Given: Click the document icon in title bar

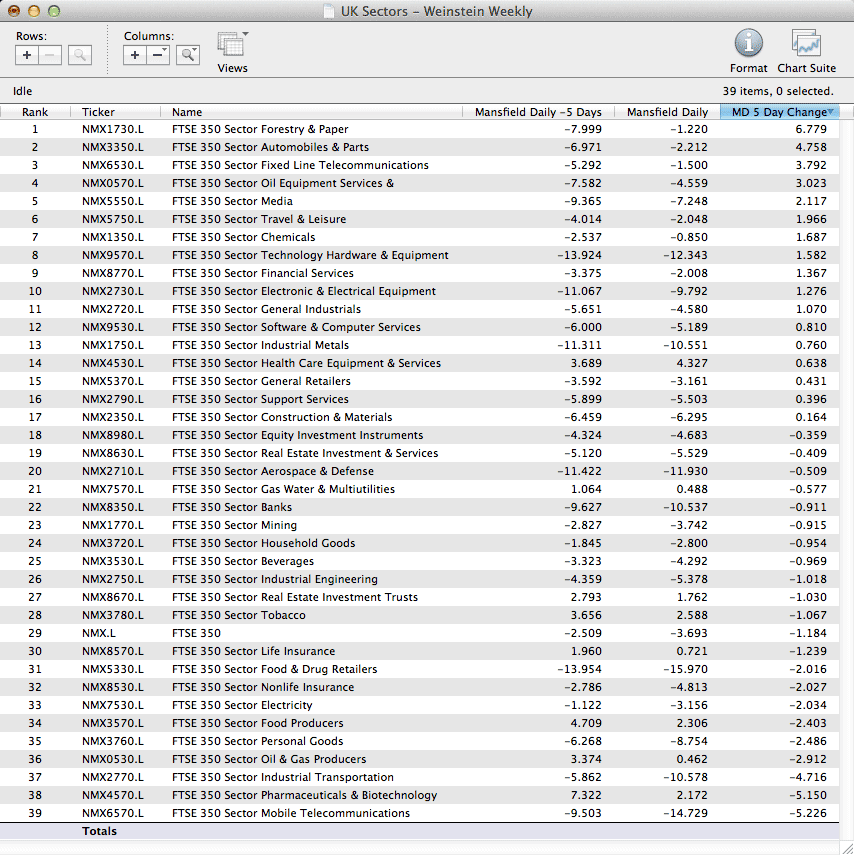Looking at the screenshot, I should pos(328,12).
